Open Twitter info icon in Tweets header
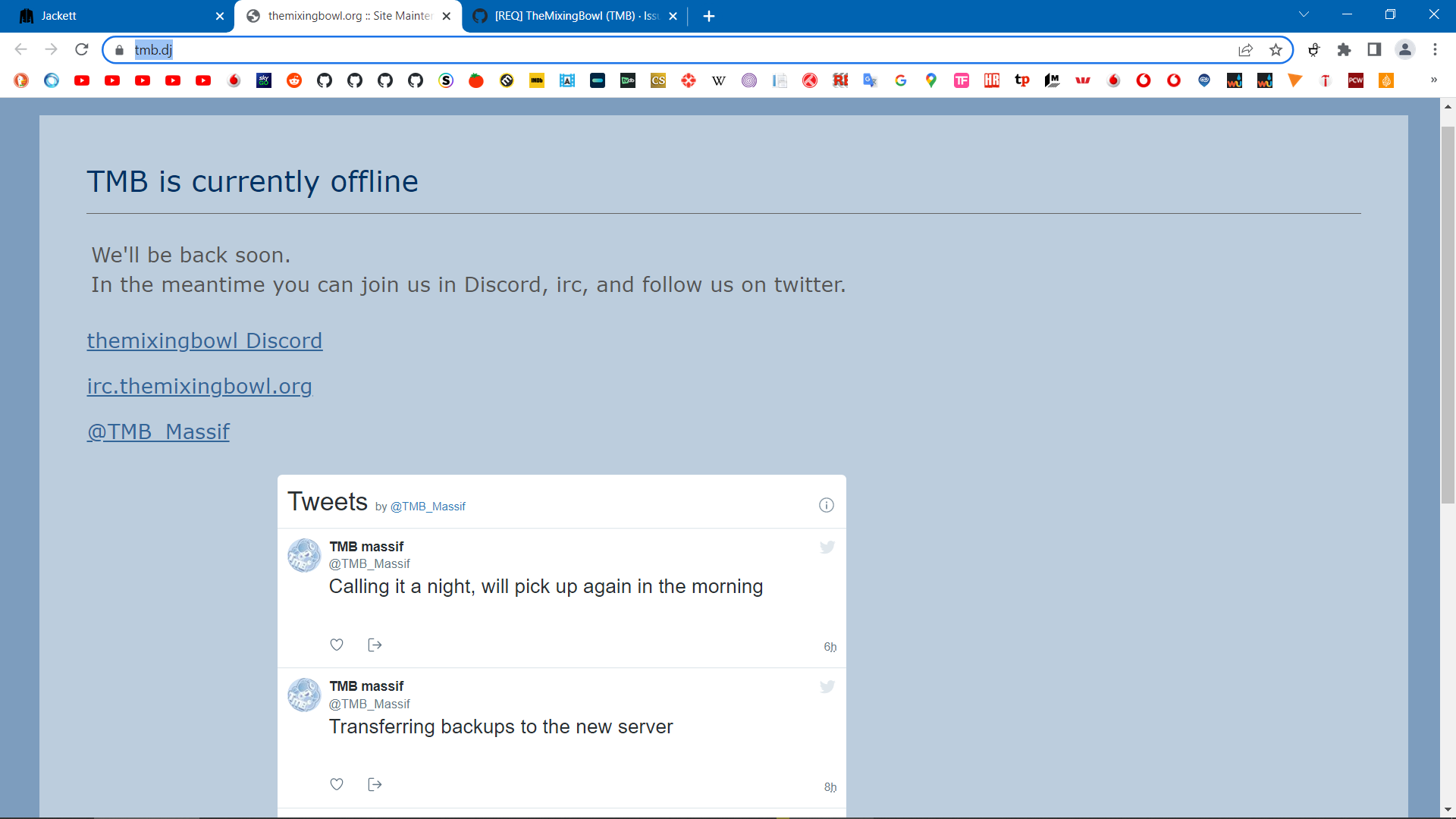The width and height of the screenshot is (1456, 819). coord(827,505)
